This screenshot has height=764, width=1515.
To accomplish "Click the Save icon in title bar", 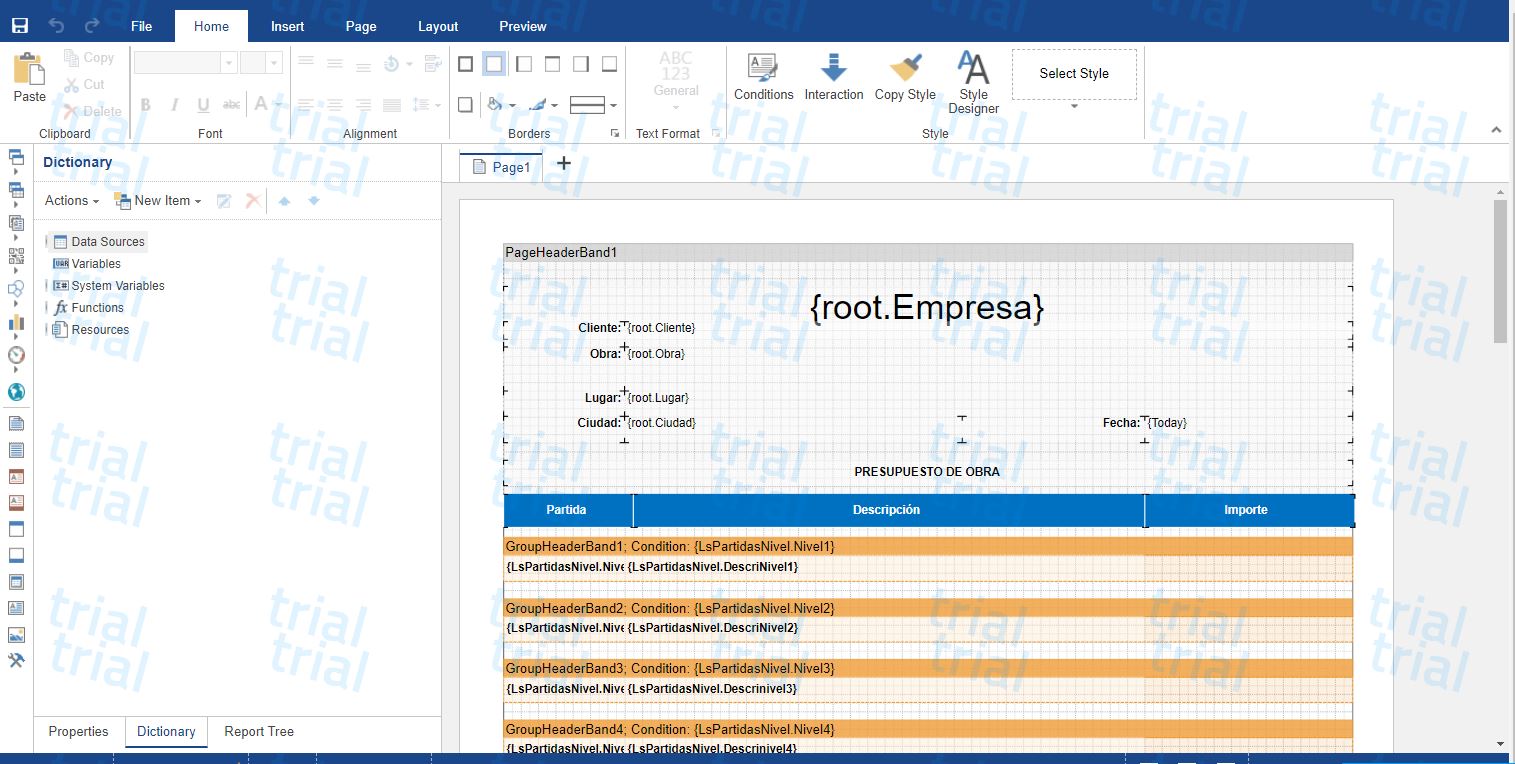I will [20, 26].
